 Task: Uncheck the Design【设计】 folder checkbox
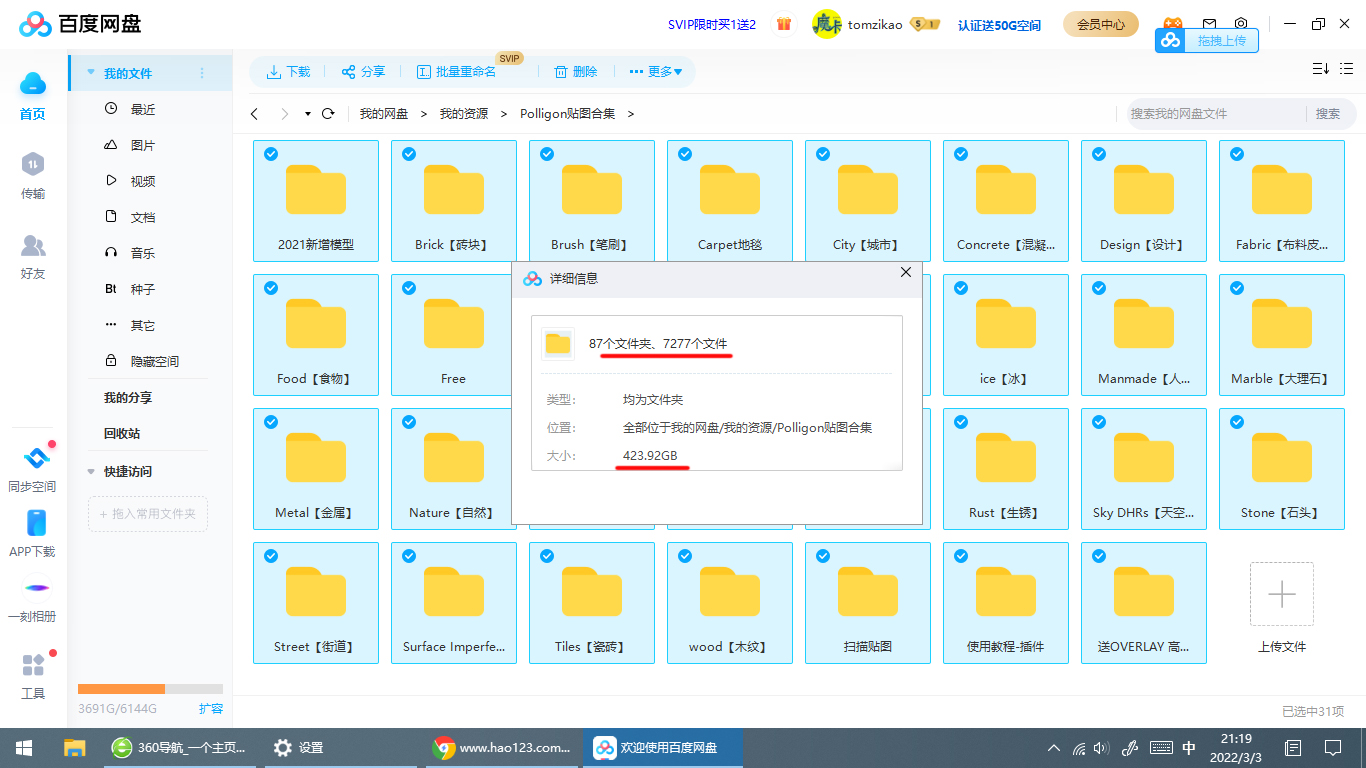point(1098,154)
